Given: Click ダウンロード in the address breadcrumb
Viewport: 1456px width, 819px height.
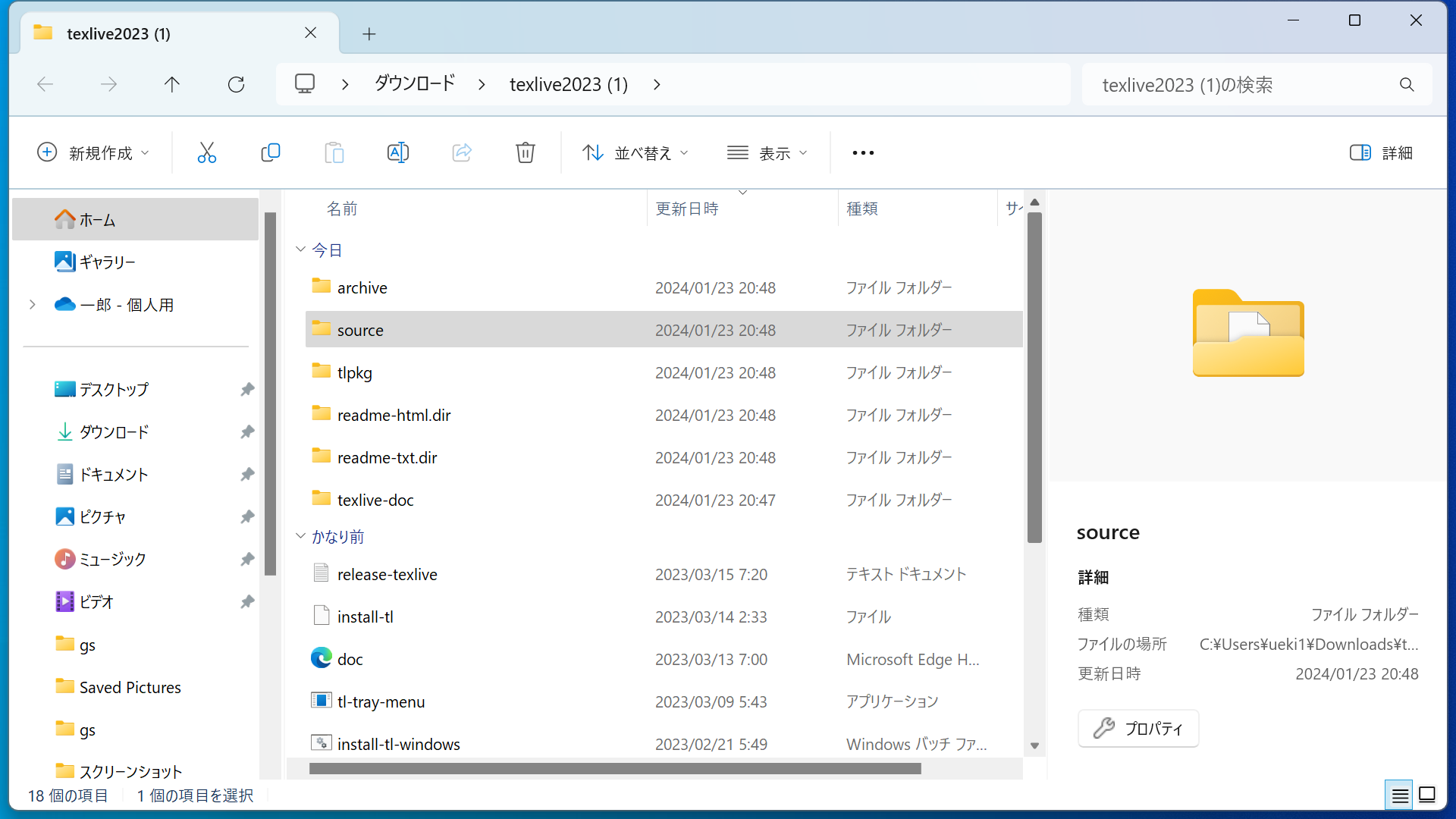Looking at the screenshot, I should point(415,84).
